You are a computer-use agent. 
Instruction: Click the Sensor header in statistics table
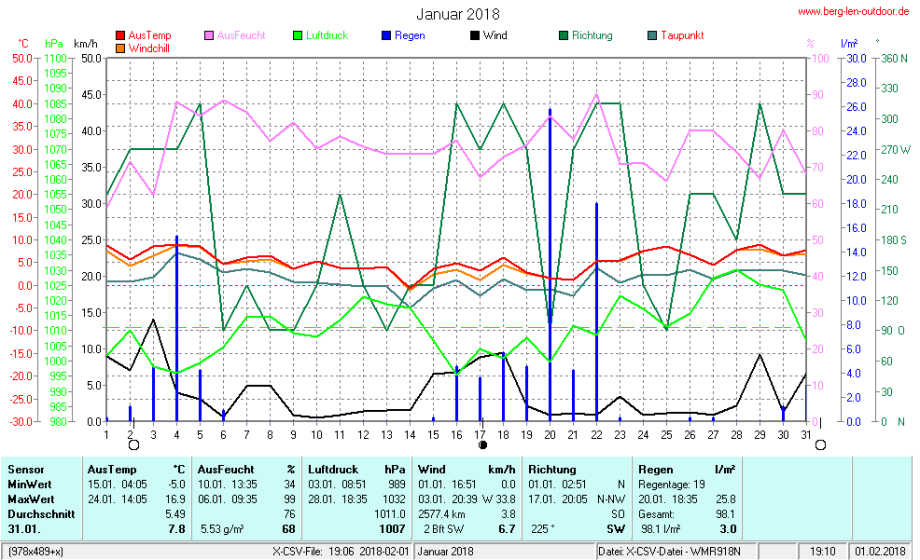[25, 468]
